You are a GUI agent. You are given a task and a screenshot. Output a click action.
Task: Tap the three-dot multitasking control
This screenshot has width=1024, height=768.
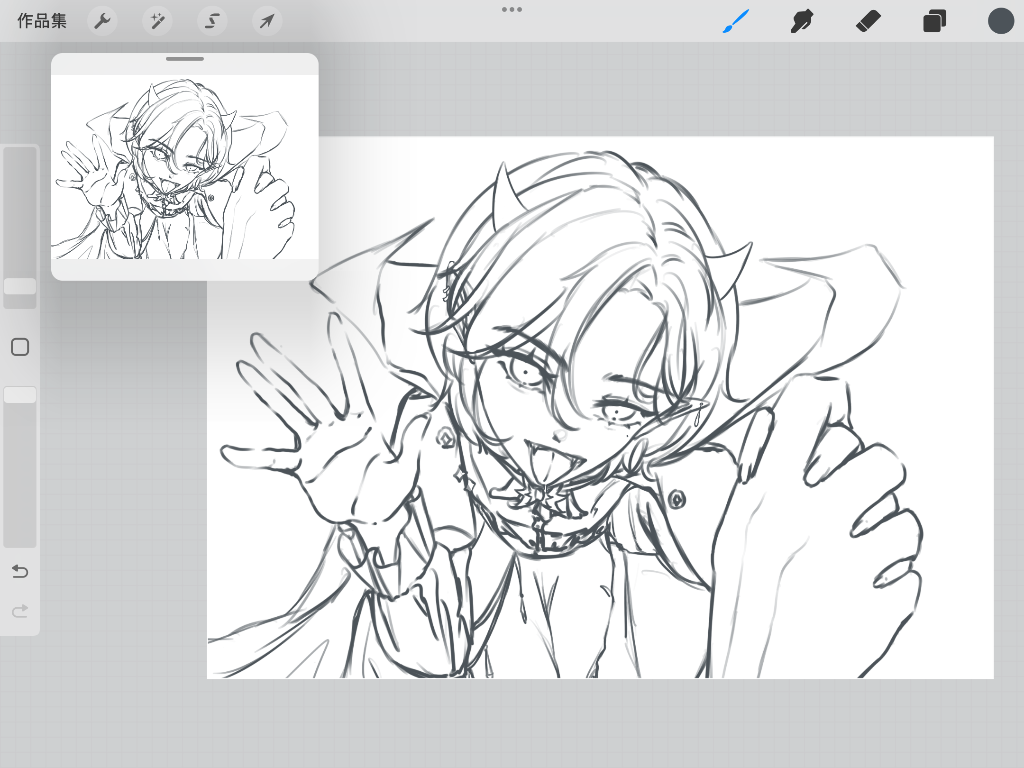coord(512,9)
